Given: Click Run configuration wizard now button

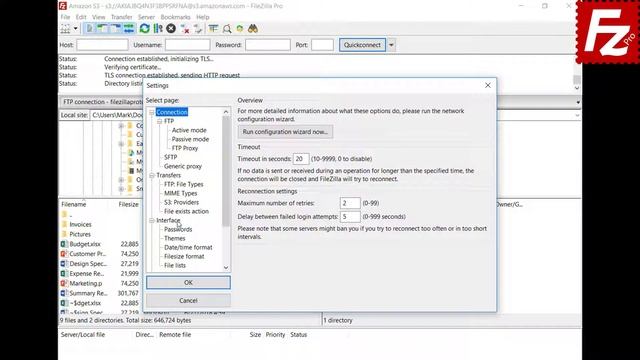Looking at the screenshot, I should tap(285, 132).
